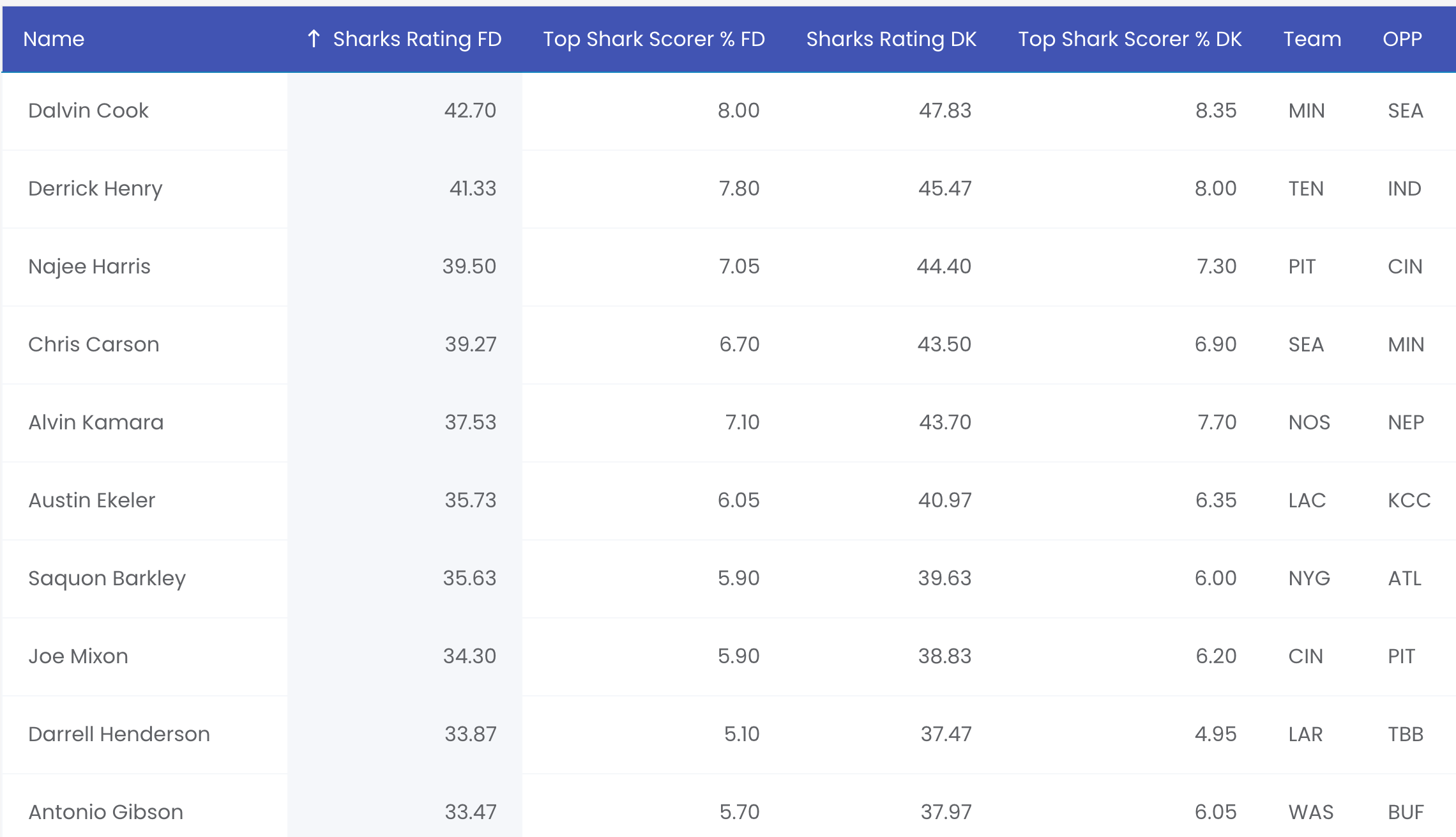Select the Derrick Henry name cell
This screenshot has width=1456, height=837.
pyautogui.click(x=95, y=188)
